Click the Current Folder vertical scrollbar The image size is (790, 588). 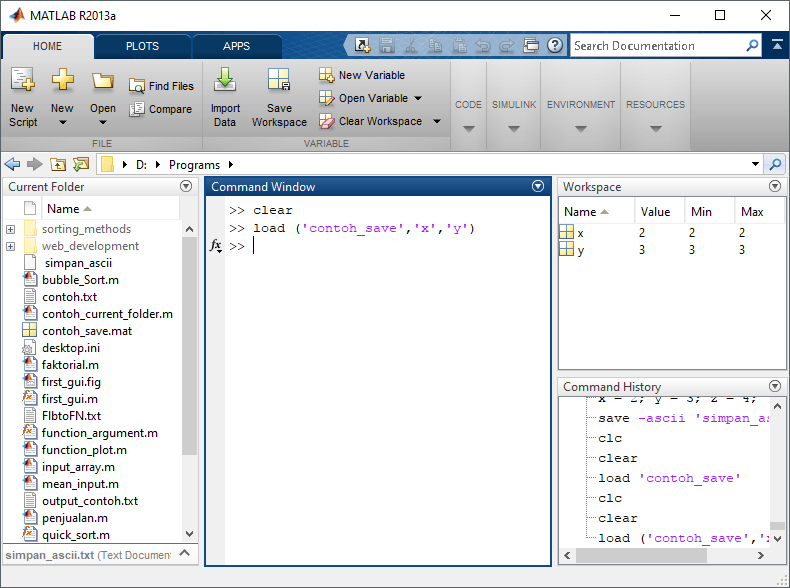click(x=189, y=346)
